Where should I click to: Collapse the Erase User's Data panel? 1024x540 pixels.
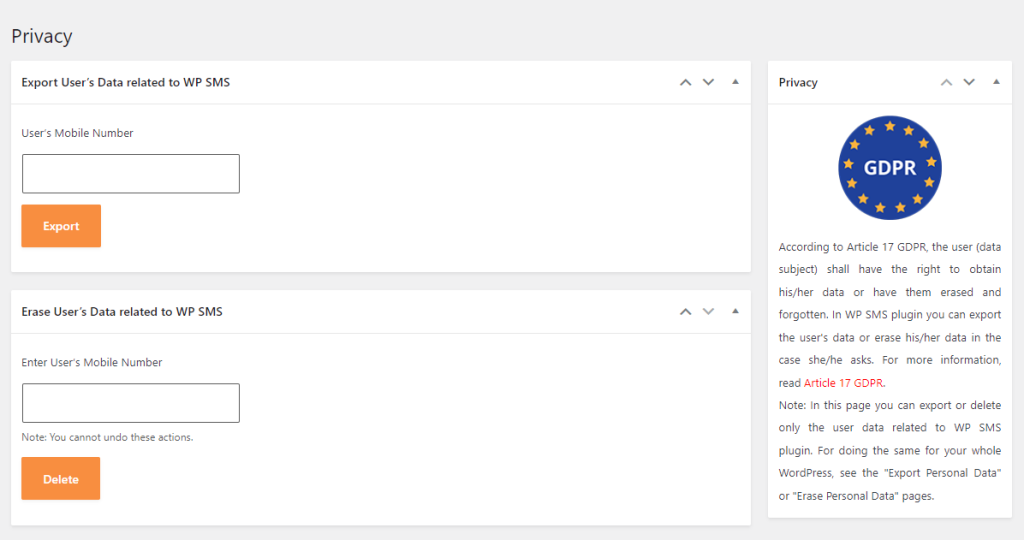pos(735,311)
